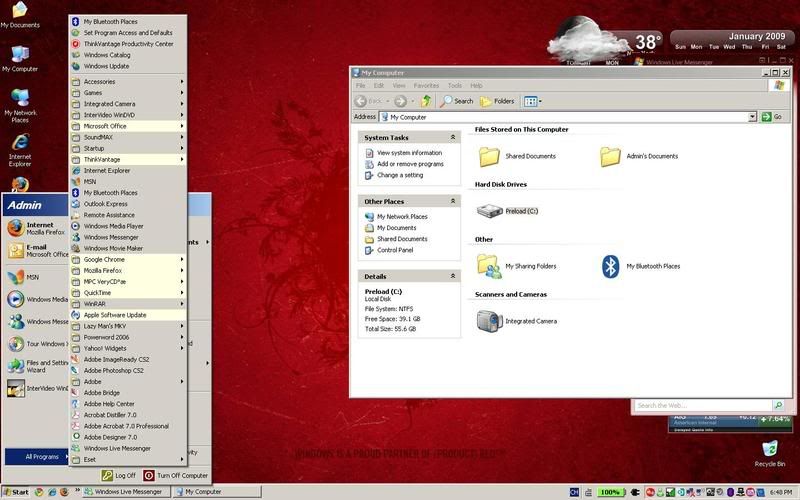Launch Outlook Express
Viewport: 800px width, 500px height.
(x=128, y=204)
